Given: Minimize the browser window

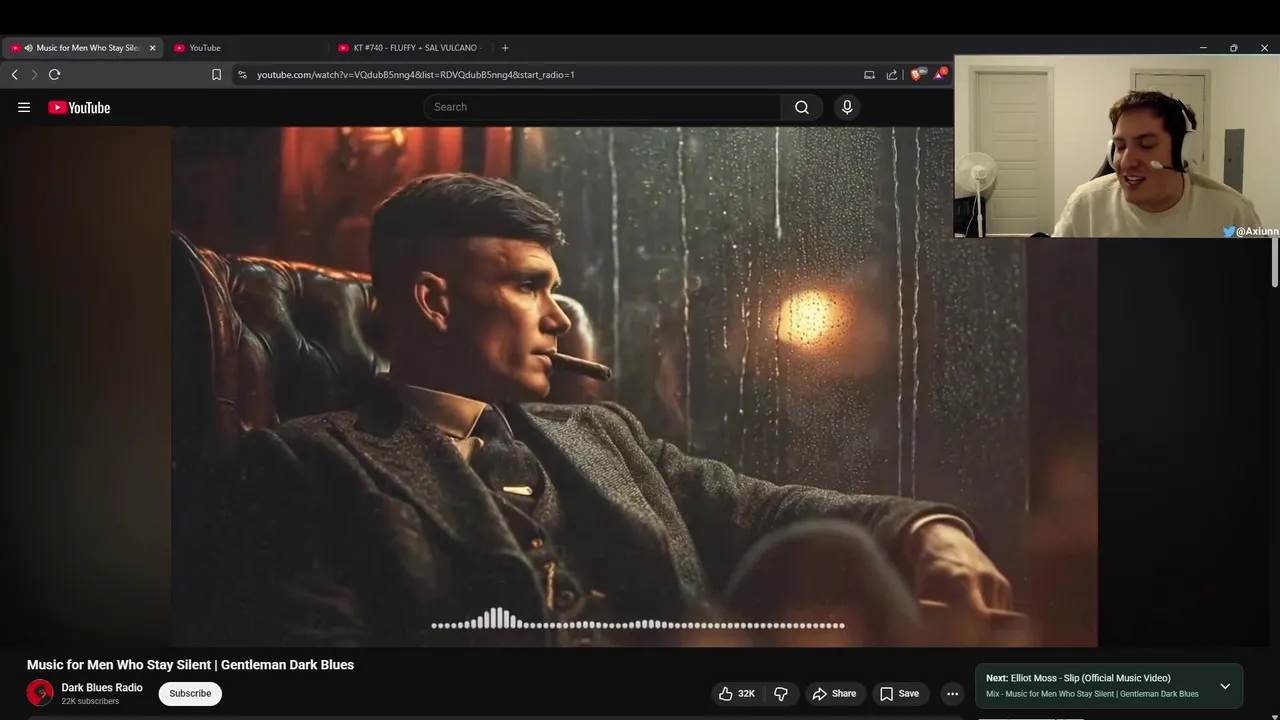Looking at the screenshot, I should click(1203, 48).
